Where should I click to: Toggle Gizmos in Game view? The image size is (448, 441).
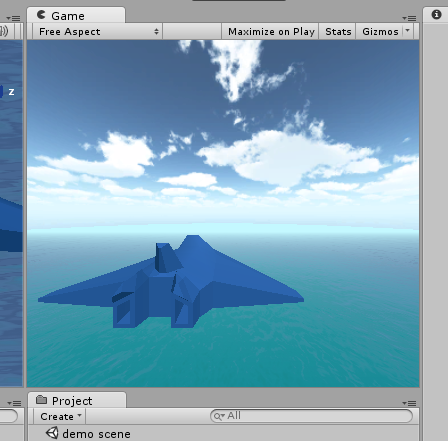coord(380,32)
